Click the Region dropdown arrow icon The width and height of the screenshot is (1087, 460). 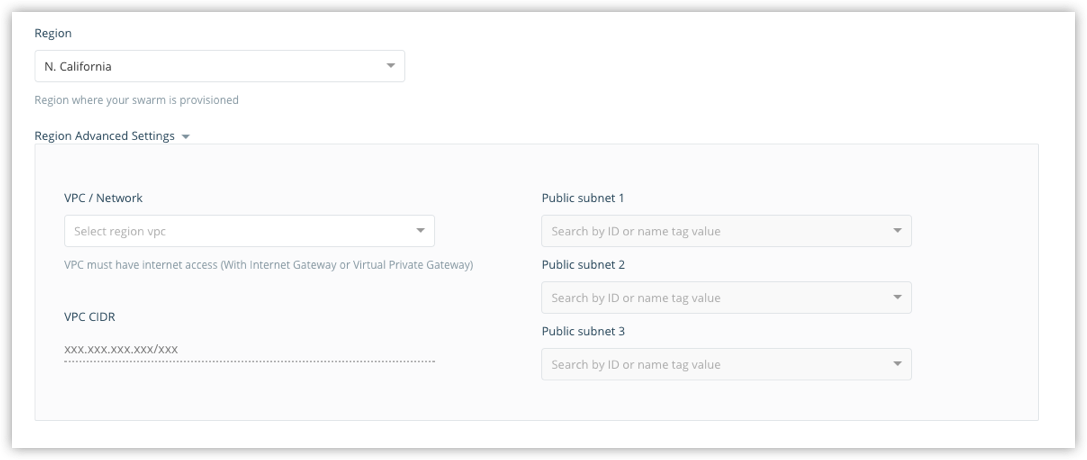[x=390, y=67]
